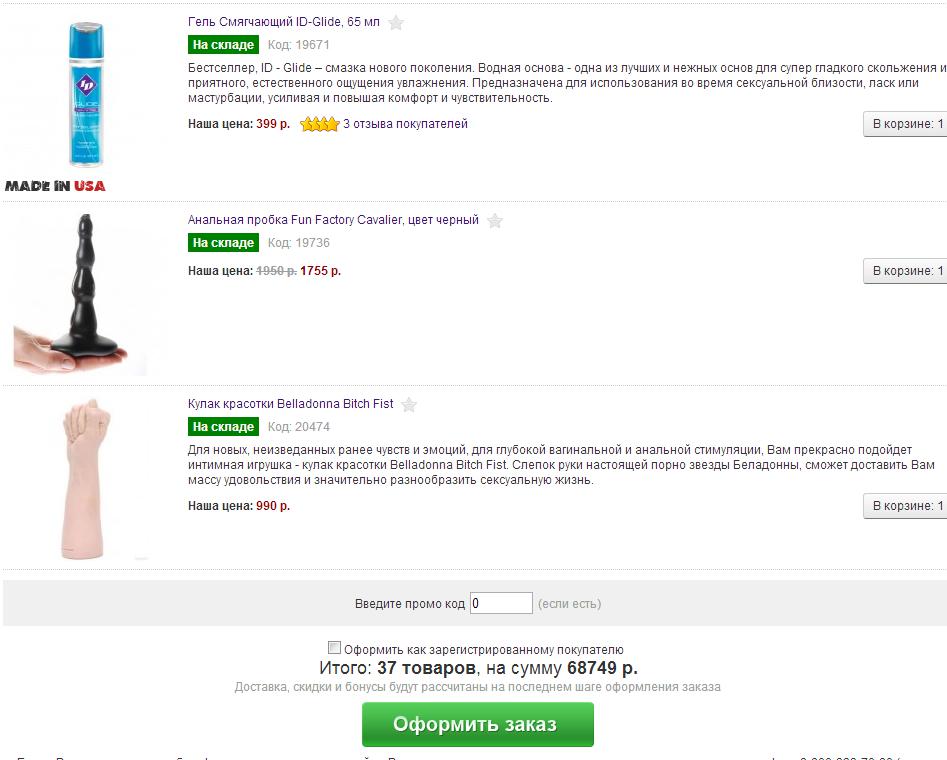Screen dimensions: 947x760
Task: Click the favorite star beside ID-Glide gel title
Action: pos(396,23)
